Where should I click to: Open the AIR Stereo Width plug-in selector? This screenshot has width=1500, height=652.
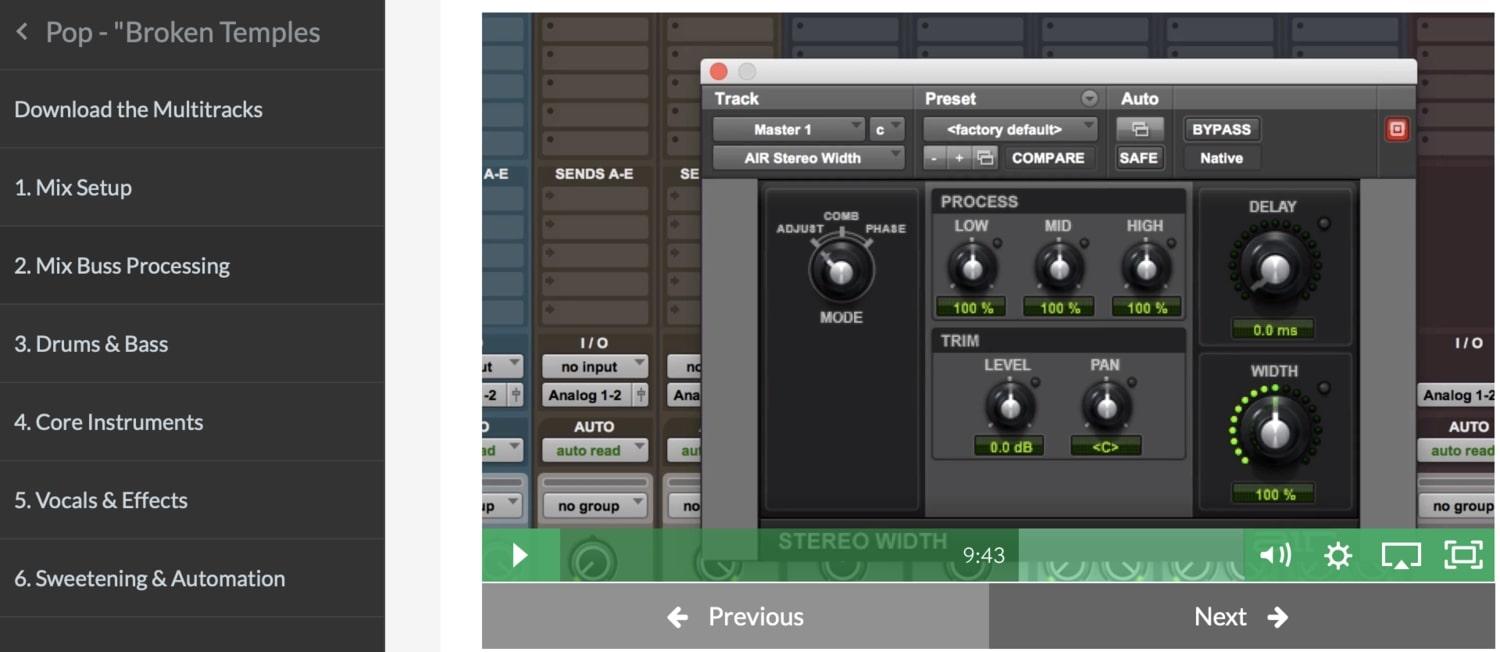pos(808,158)
